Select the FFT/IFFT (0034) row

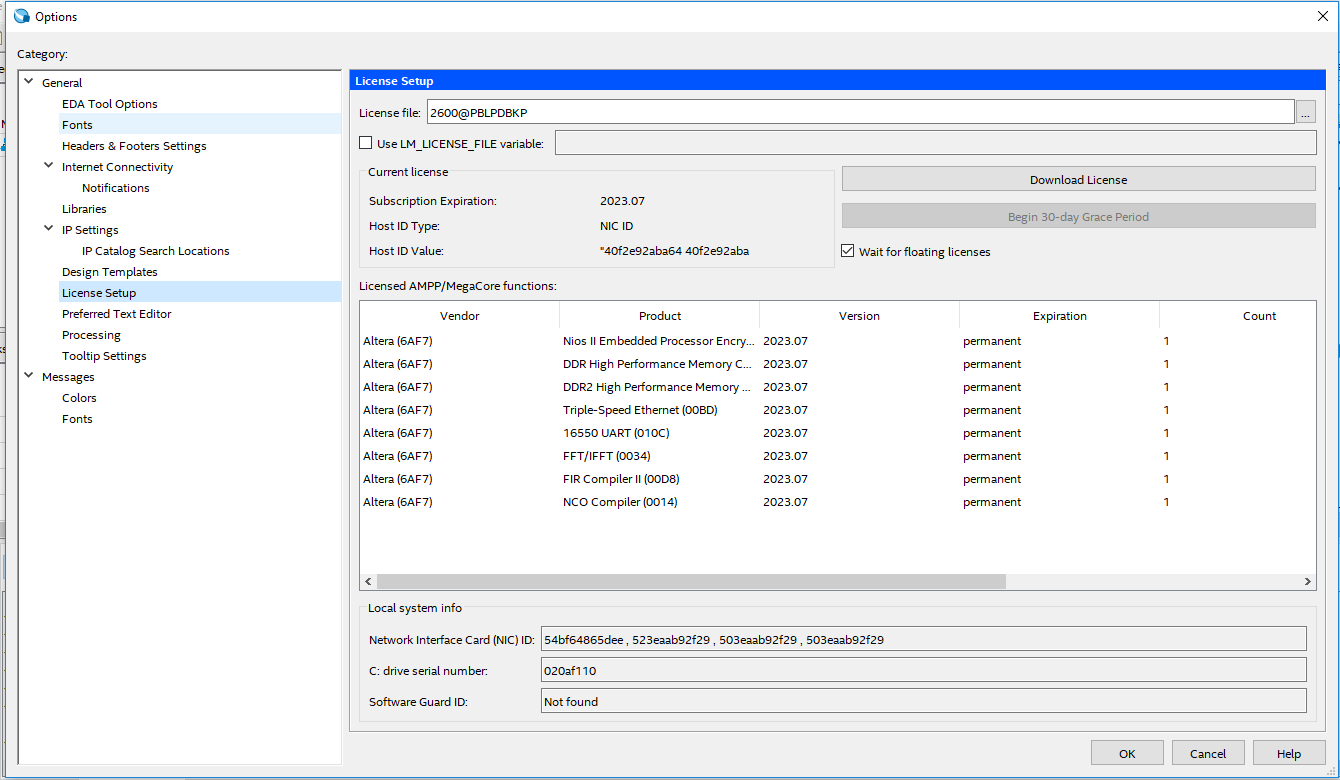click(837, 456)
